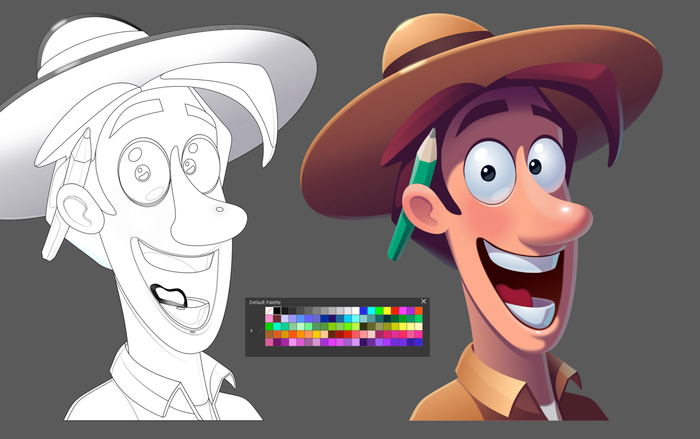Choose the bright green swatch in top row
This screenshot has width=700, height=439.
379,311
